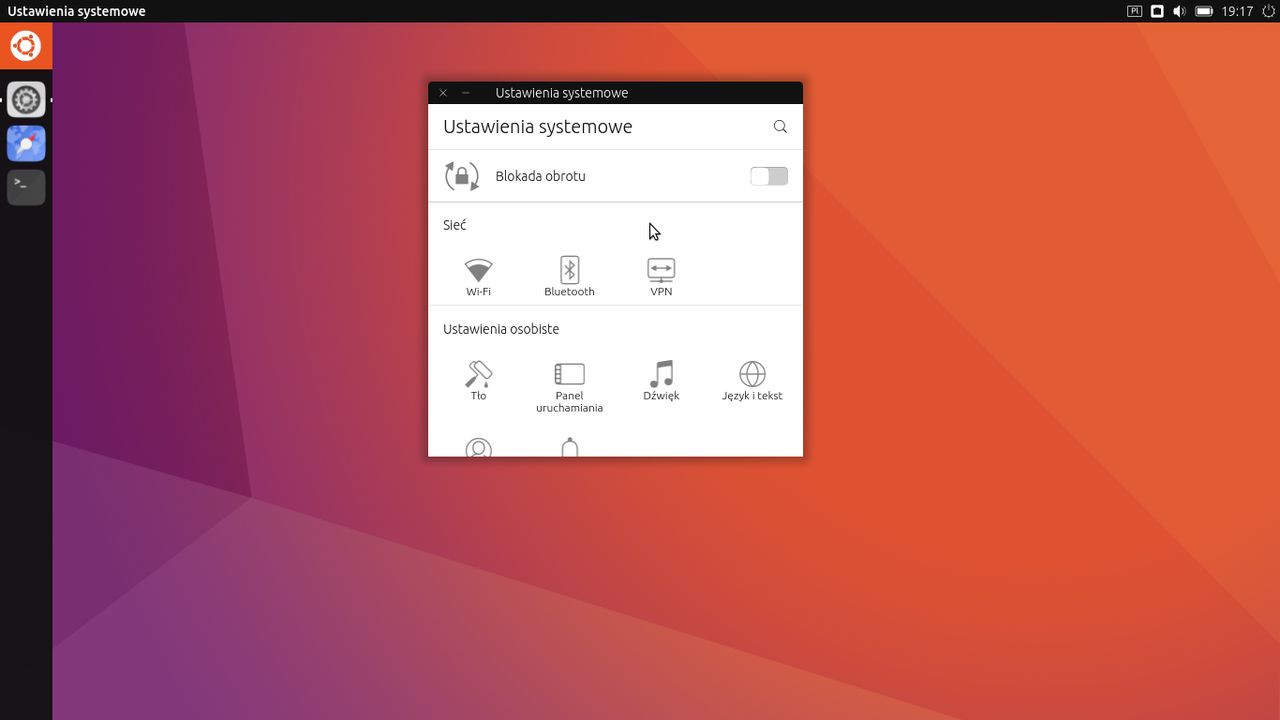Click the System Settings gear in launcher
Screen dimensions: 1280x720
[26, 100]
